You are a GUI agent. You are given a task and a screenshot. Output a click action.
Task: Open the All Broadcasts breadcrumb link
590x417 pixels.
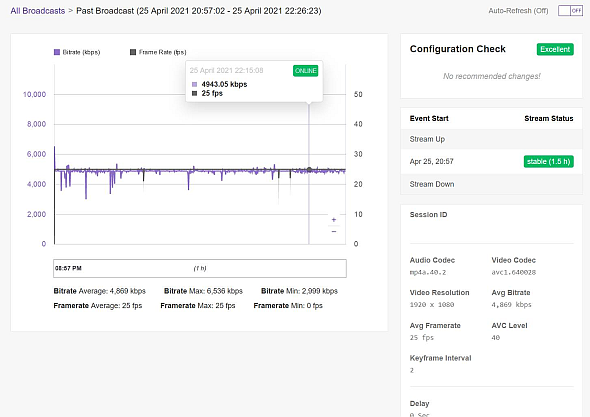point(38,11)
